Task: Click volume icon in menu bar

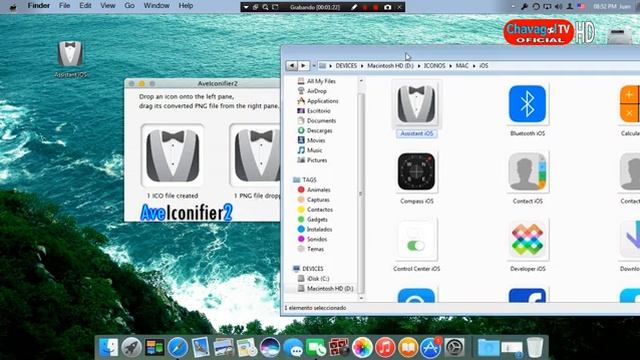Action: [558, 7]
